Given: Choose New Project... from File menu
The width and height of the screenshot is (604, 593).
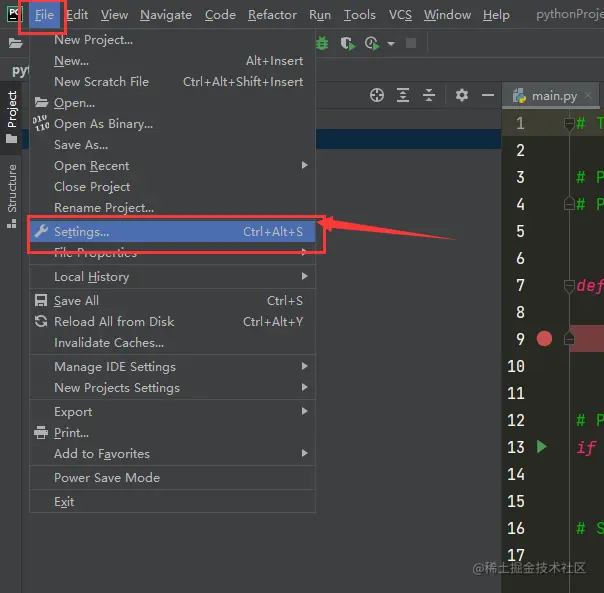Looking at the screenshot, I should click(173, 40).
